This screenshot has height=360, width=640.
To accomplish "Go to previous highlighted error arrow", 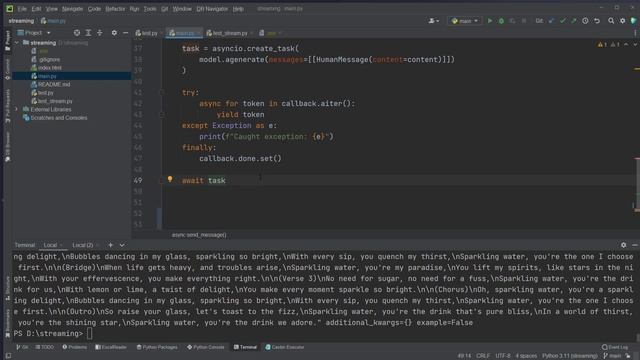I will (x=626, y=44).
